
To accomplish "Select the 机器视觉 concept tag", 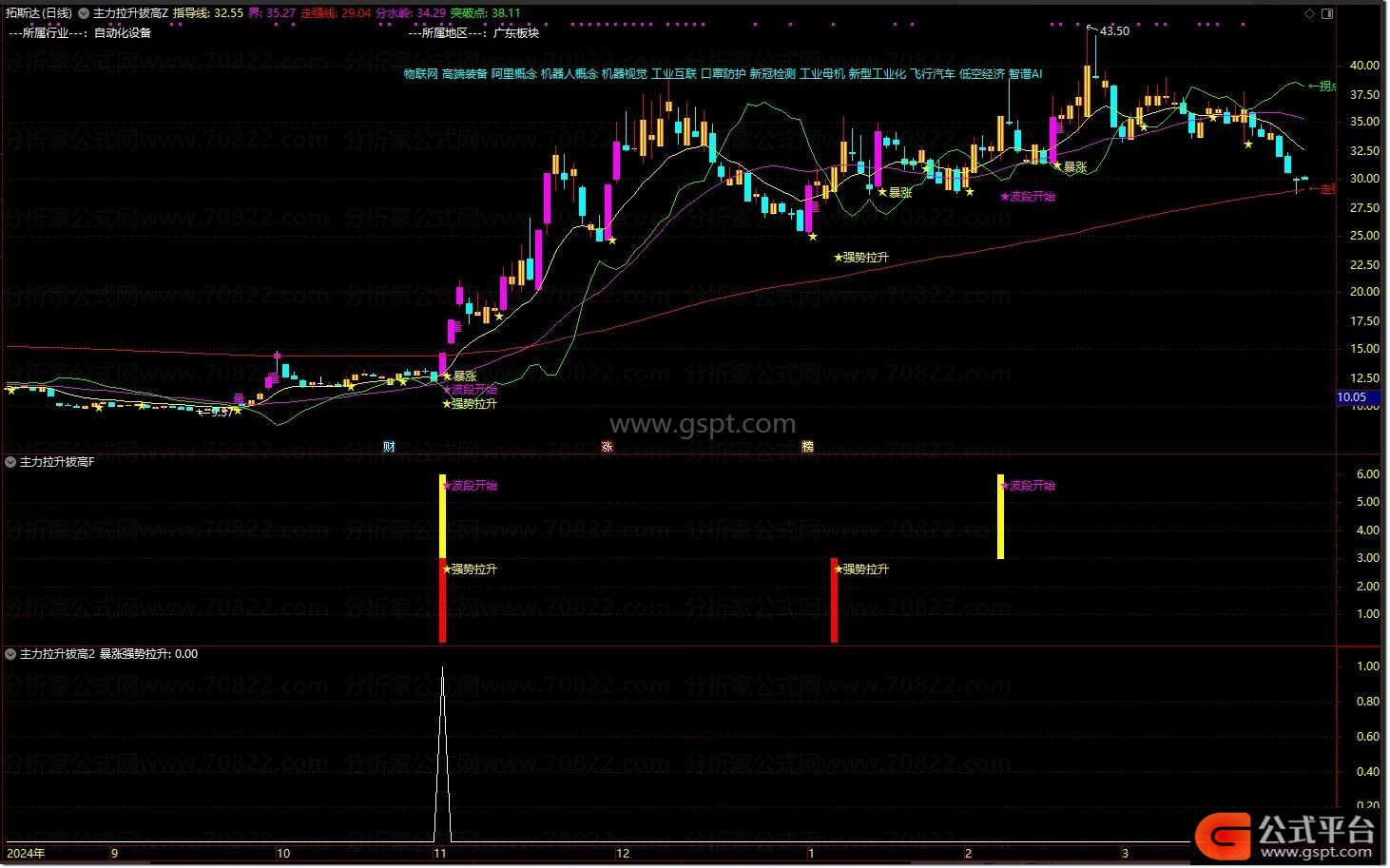I will [624, 73].
